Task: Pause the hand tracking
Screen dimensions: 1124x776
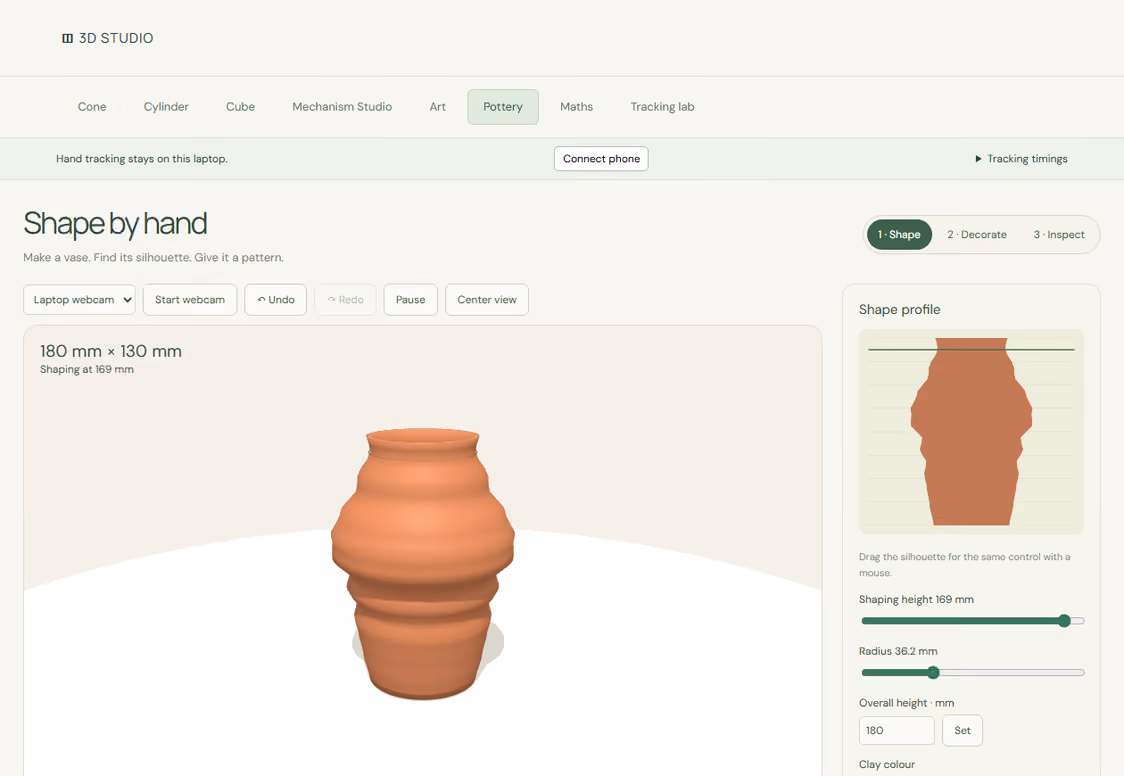Action: tap(410, 300)
